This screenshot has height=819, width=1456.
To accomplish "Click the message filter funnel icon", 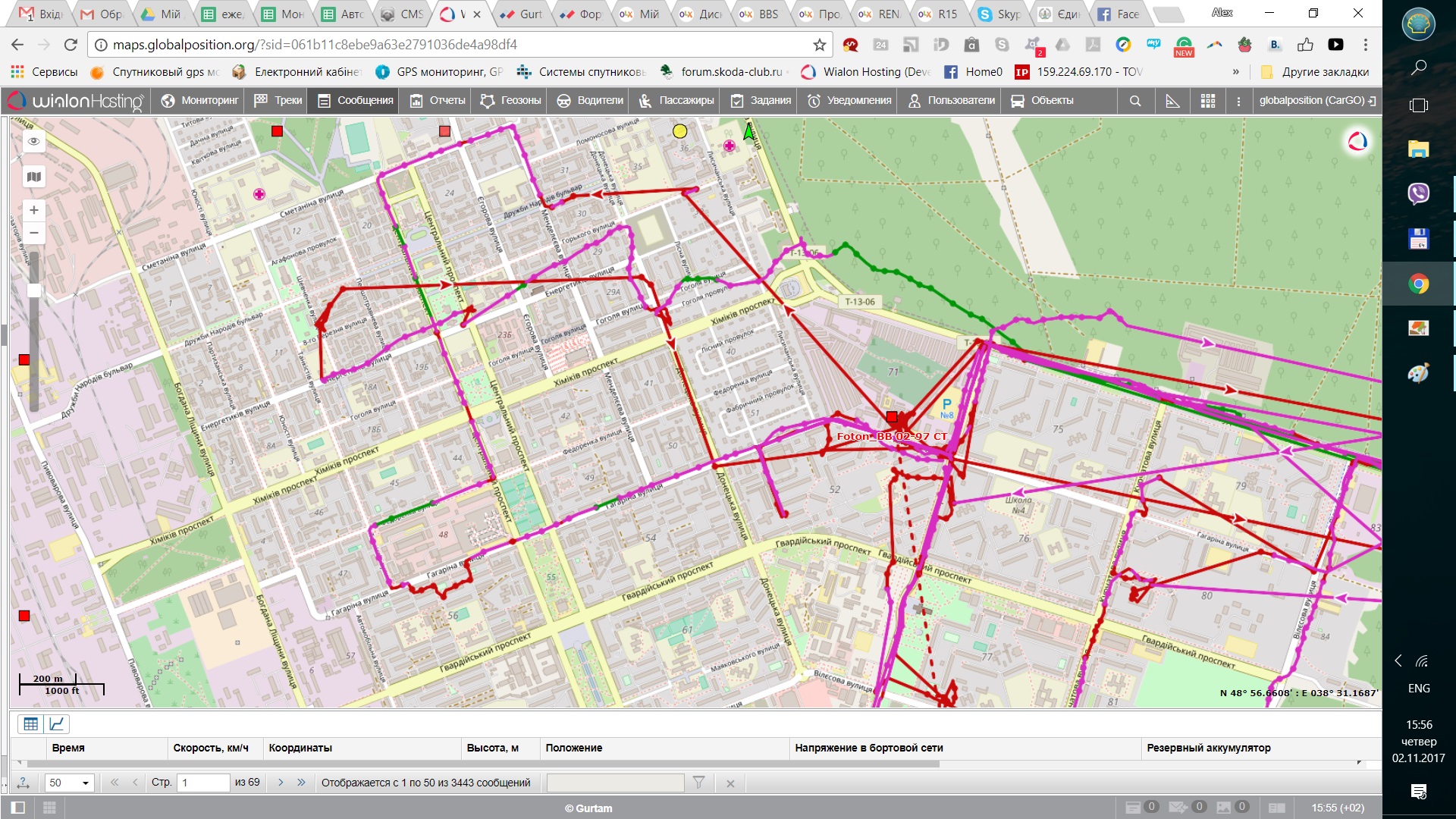I will pos(698,783).
